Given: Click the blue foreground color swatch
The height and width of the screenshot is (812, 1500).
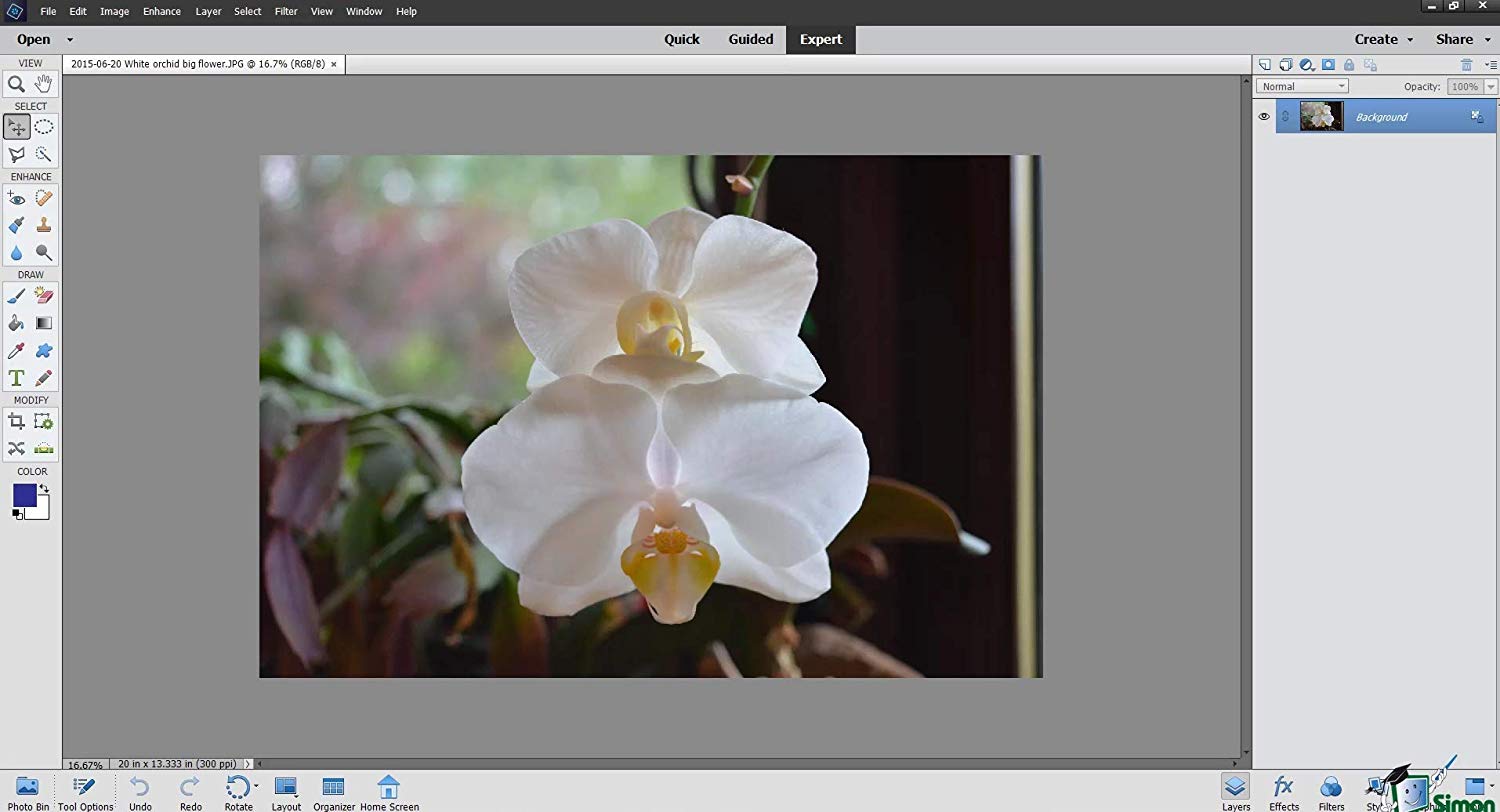Looking at the screenshot, I should (24, 495).
